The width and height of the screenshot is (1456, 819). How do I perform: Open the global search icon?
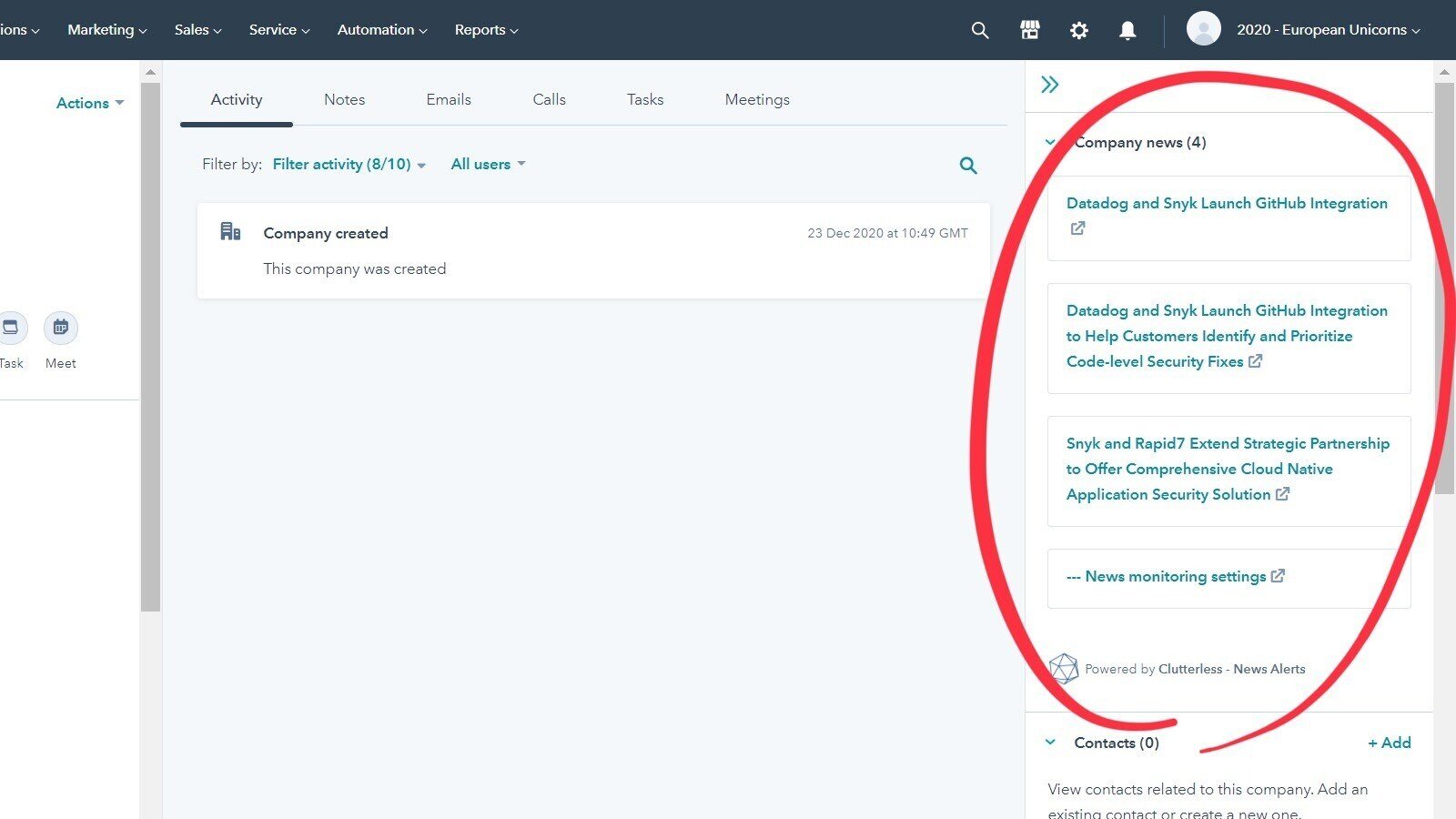pyautogui.click(x=979, y=30)
